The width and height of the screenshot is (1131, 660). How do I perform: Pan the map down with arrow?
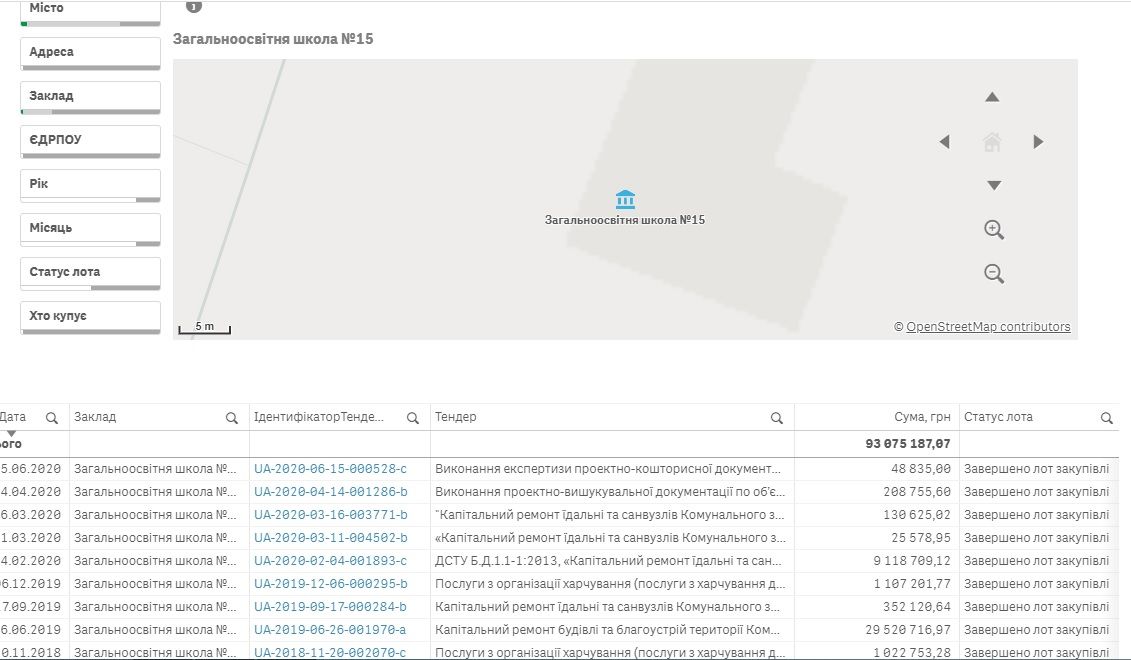tap(993, 185)
